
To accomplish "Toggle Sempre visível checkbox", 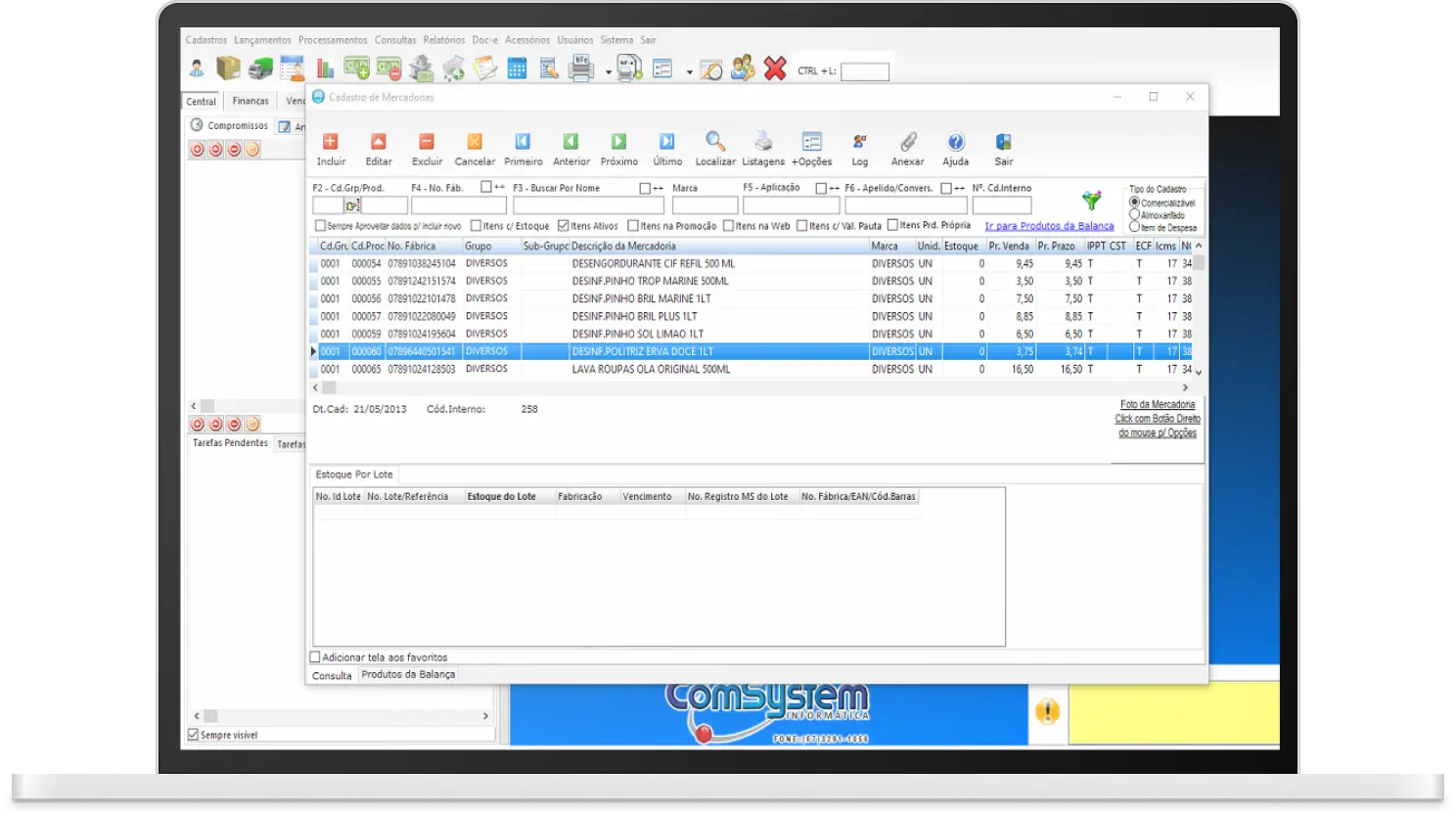I will click(x=193, y=735).
